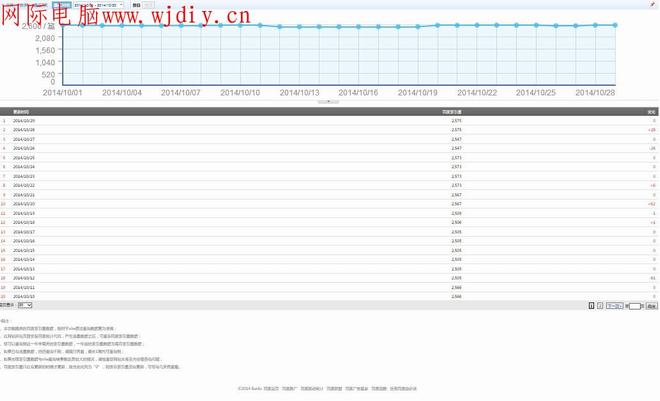Click the last data point on the chart line

point(615,25)
